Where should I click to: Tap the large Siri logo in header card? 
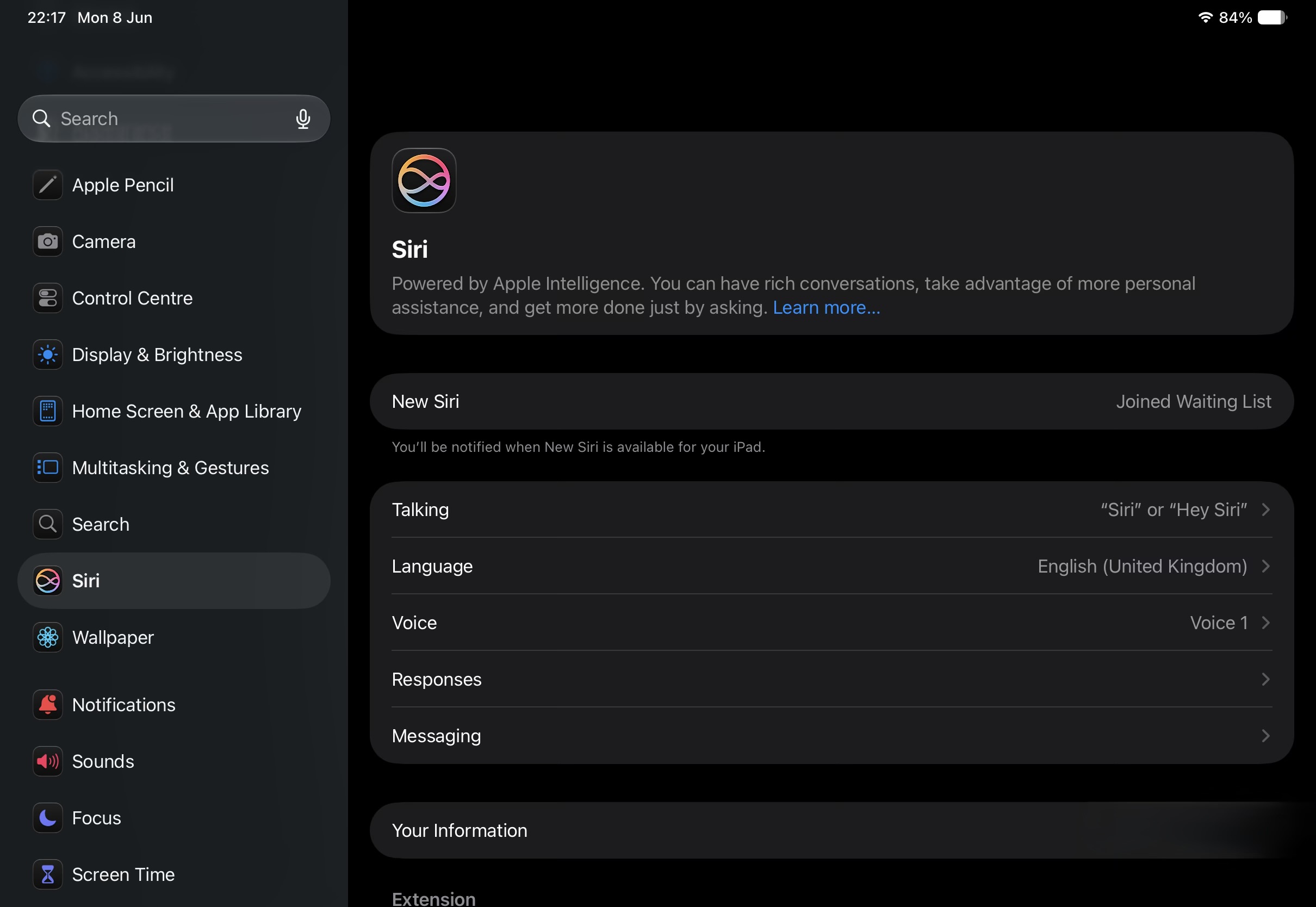coord(424,181)
